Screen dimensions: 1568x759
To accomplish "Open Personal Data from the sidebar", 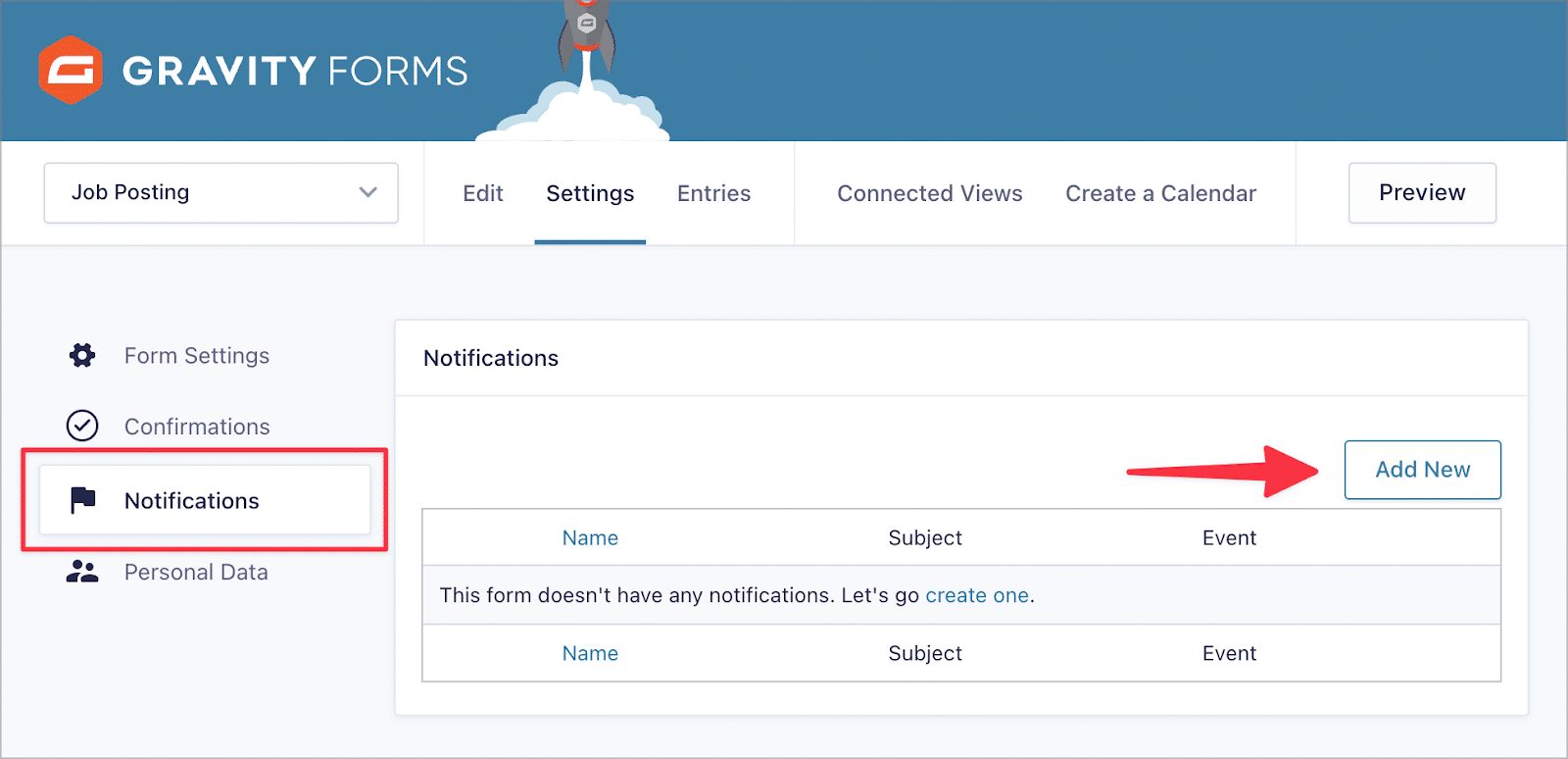I will (196, 572).
